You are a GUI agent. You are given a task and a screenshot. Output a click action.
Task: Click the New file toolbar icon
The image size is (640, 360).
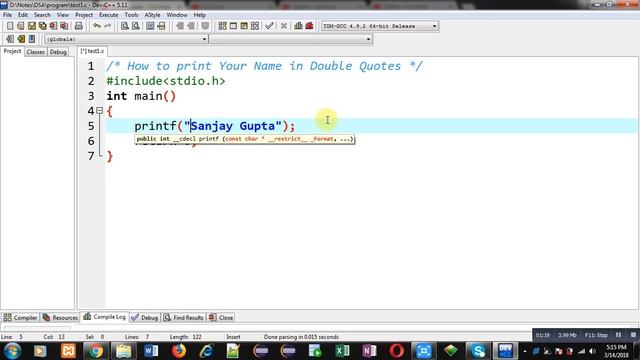(x=10, y=26)
